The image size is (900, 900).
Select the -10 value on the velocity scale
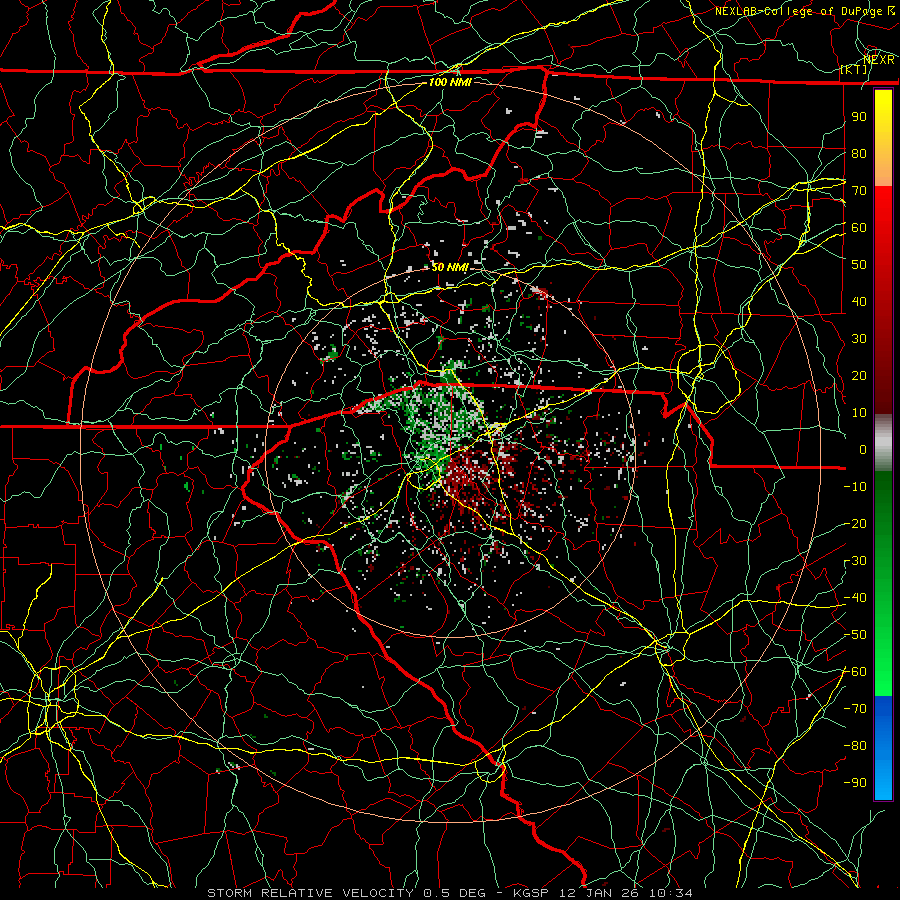pos(855,487)
